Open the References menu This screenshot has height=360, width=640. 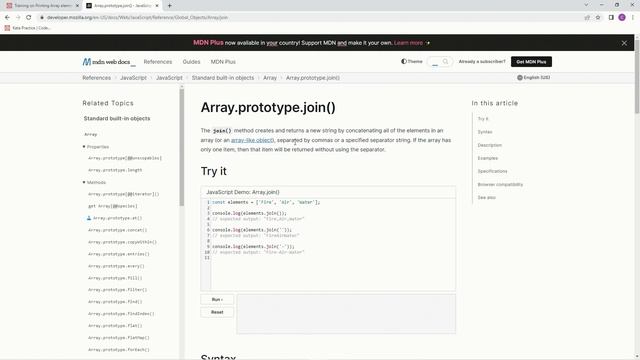(x=158, y=62)
